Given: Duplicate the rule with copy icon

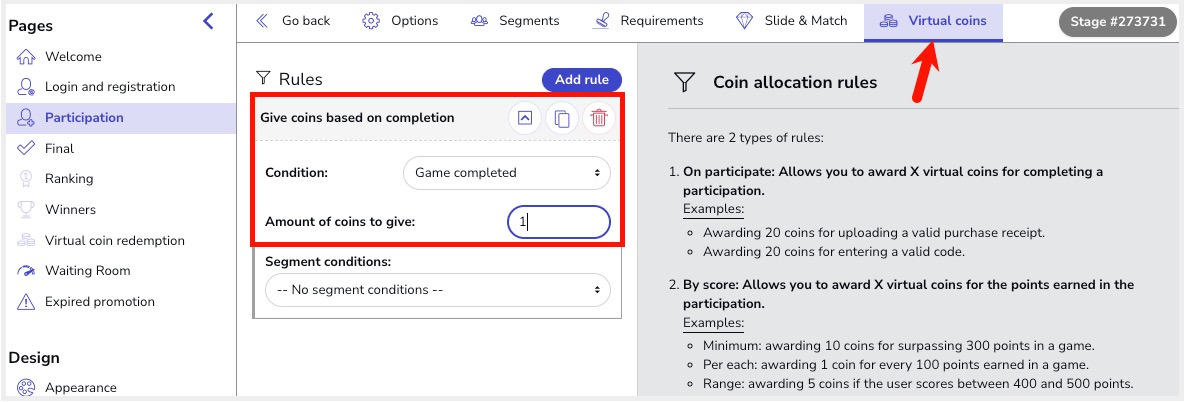Looking at the screenshot, I should (562, 119).
